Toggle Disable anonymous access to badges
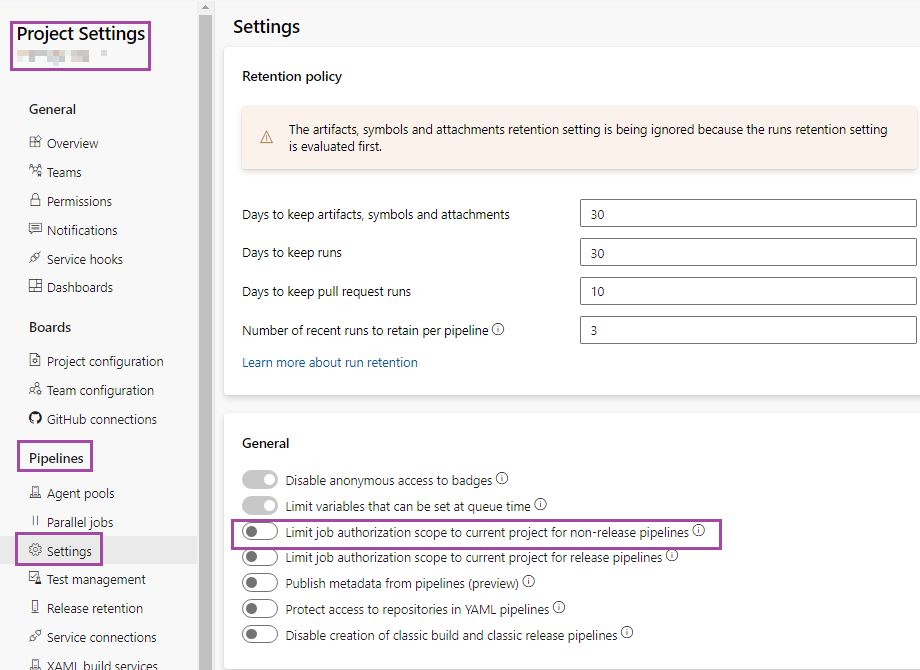This screenshot has height=670, width=920. (259, 480)
